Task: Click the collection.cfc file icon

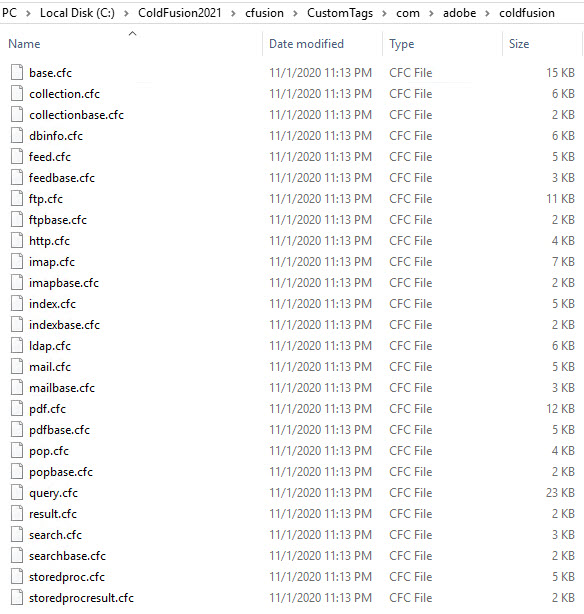Action: click(x=17, y=94)
